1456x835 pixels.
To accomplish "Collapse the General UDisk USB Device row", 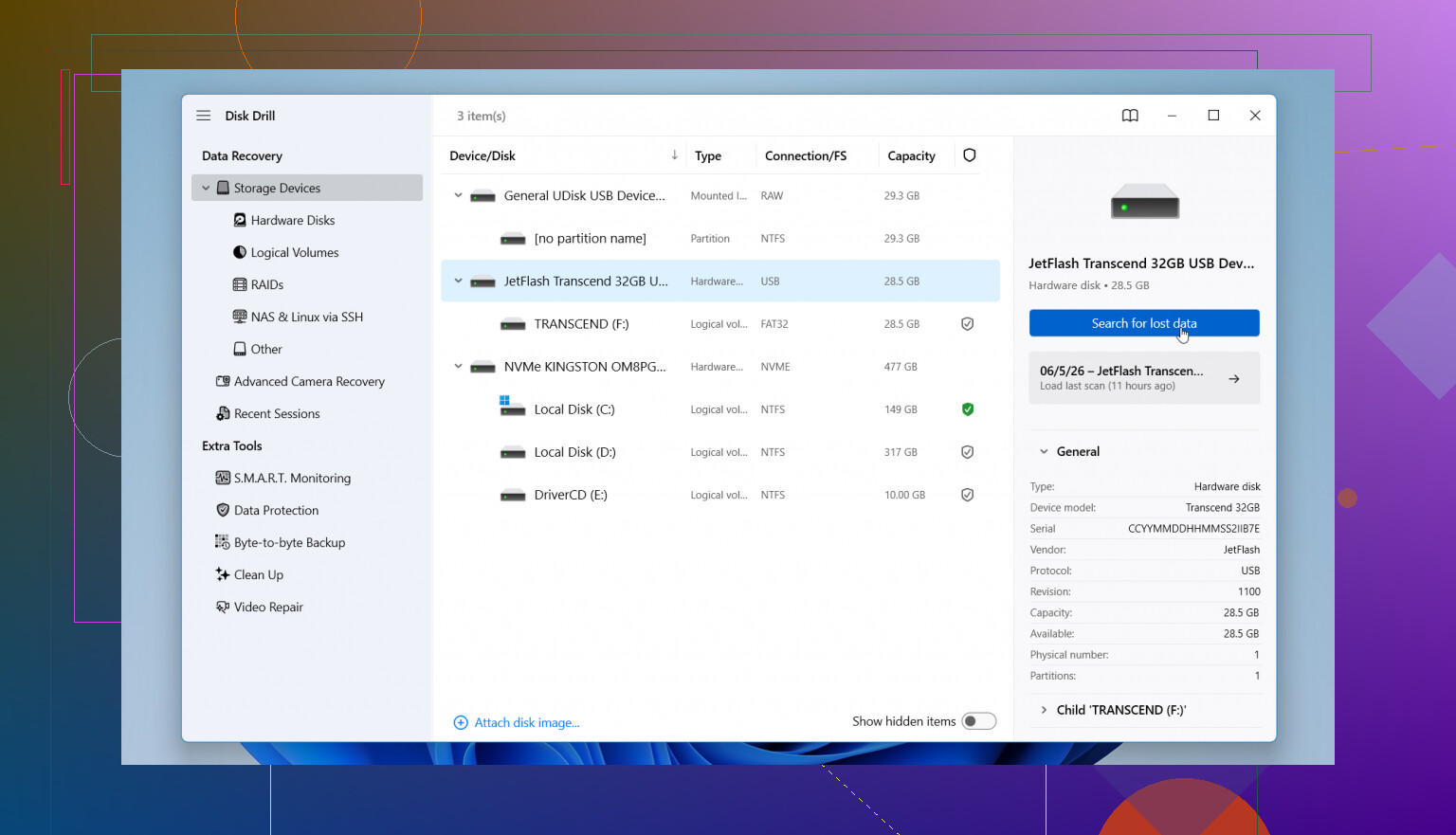I will [459, 196].
